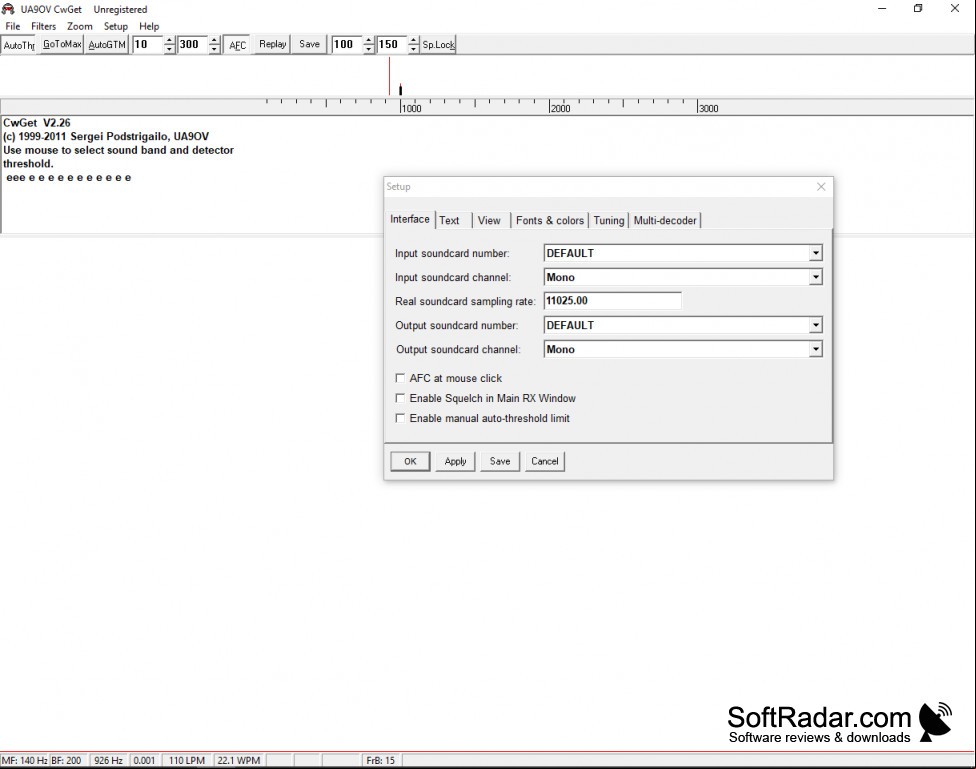Switch to the Tuning tab
Image resolution: width=976 pixels, height=769 pixels.
tap(609, 220)
